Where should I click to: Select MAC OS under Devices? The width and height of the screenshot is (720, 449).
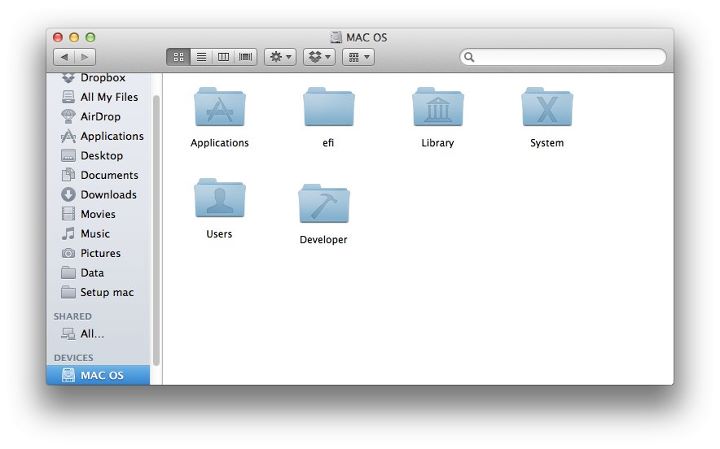[101, 375]
